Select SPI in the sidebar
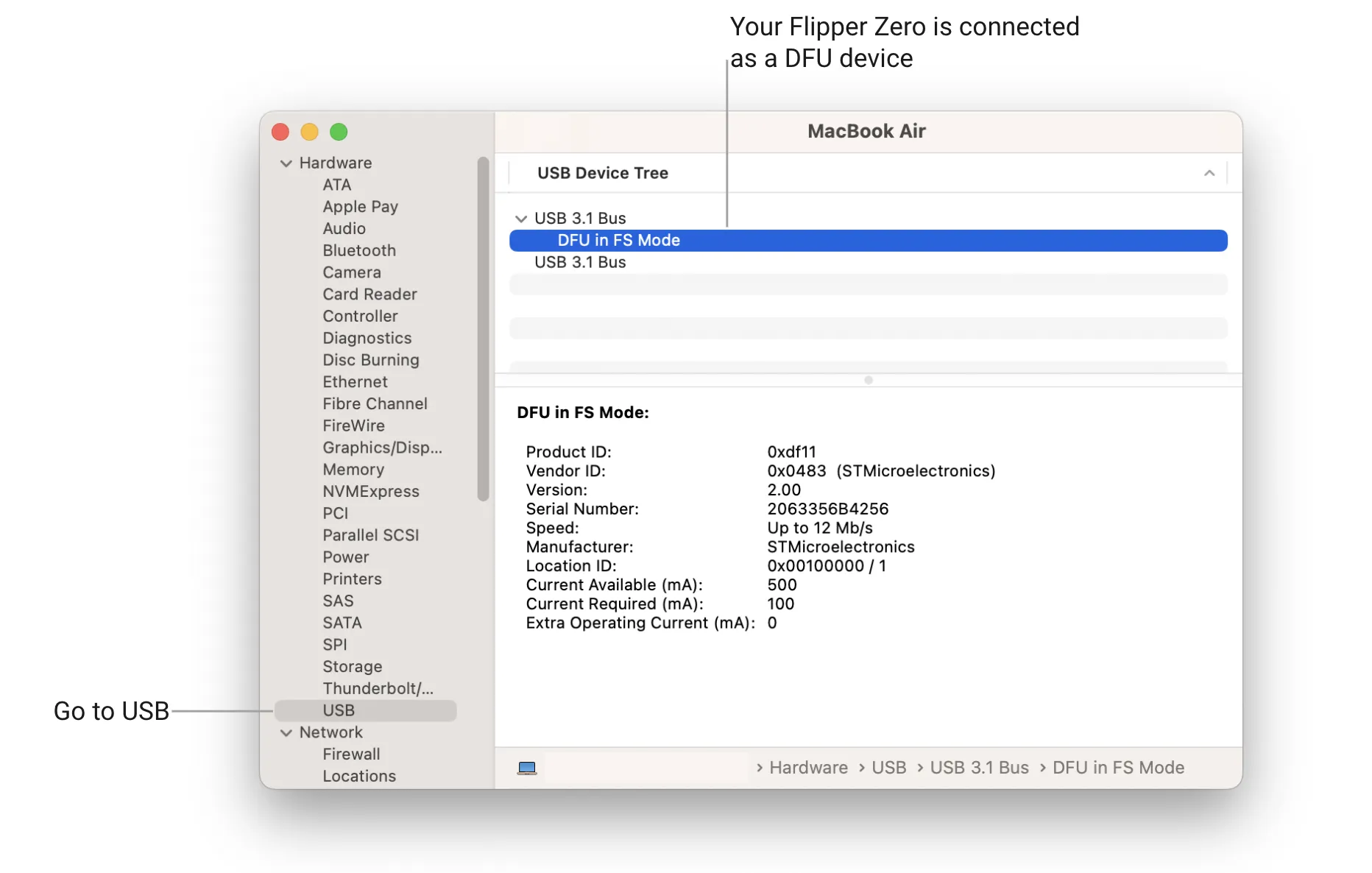 point(335,645)
